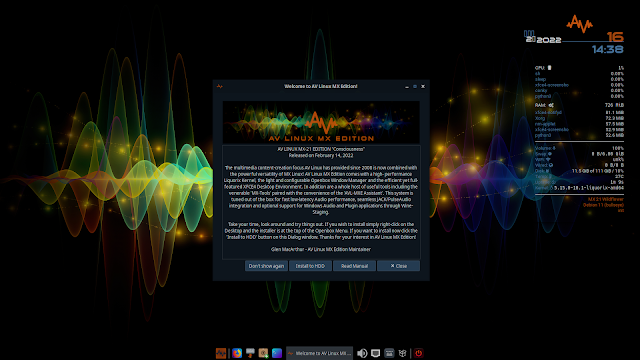Select Welcome to AV Linux taskbar button
This screenshot has height=360, width=640.
tap(320, 353)
